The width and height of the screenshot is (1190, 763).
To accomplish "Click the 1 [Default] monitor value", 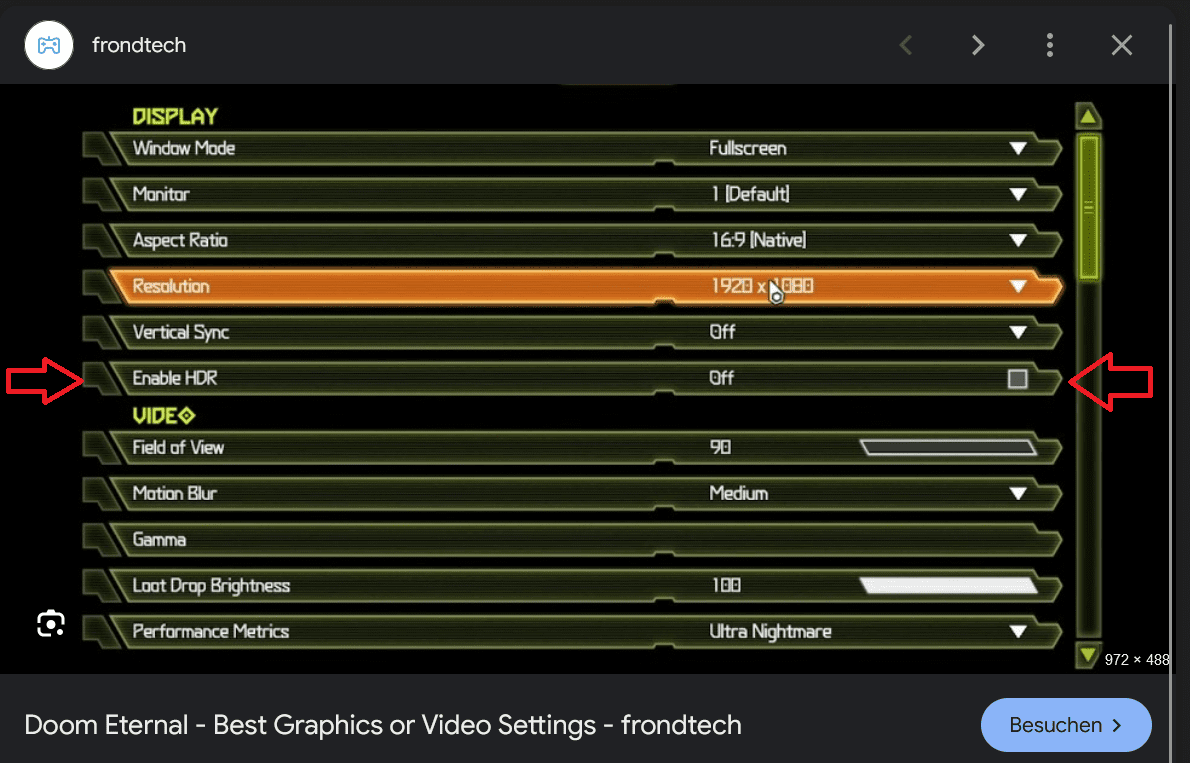I will [750, 194].
